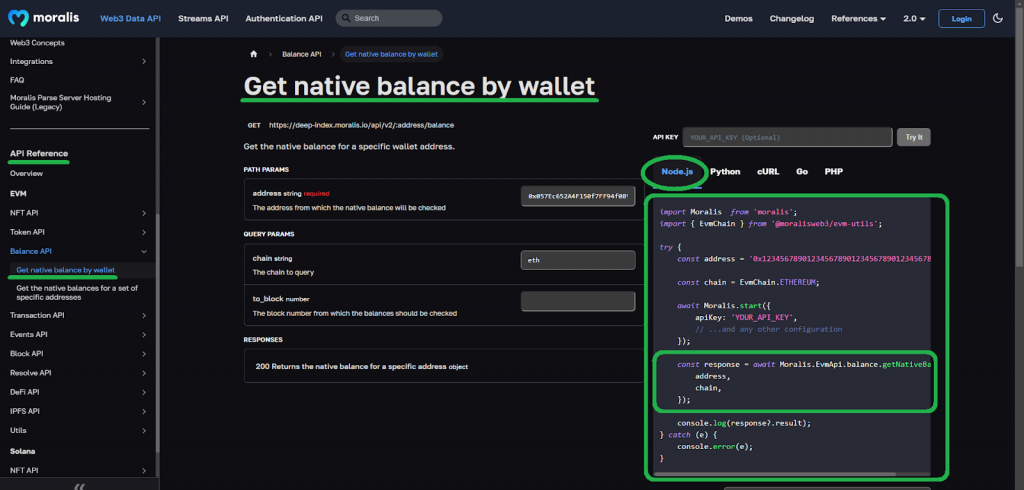Open Web3 Concepts in sidebar

coord(37,42)
